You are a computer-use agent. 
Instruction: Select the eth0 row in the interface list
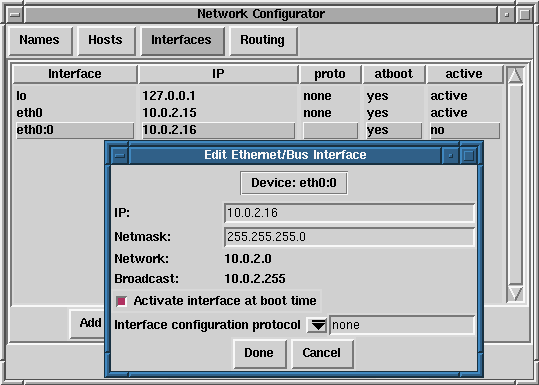pyautogui.click(x=258, y=113)
